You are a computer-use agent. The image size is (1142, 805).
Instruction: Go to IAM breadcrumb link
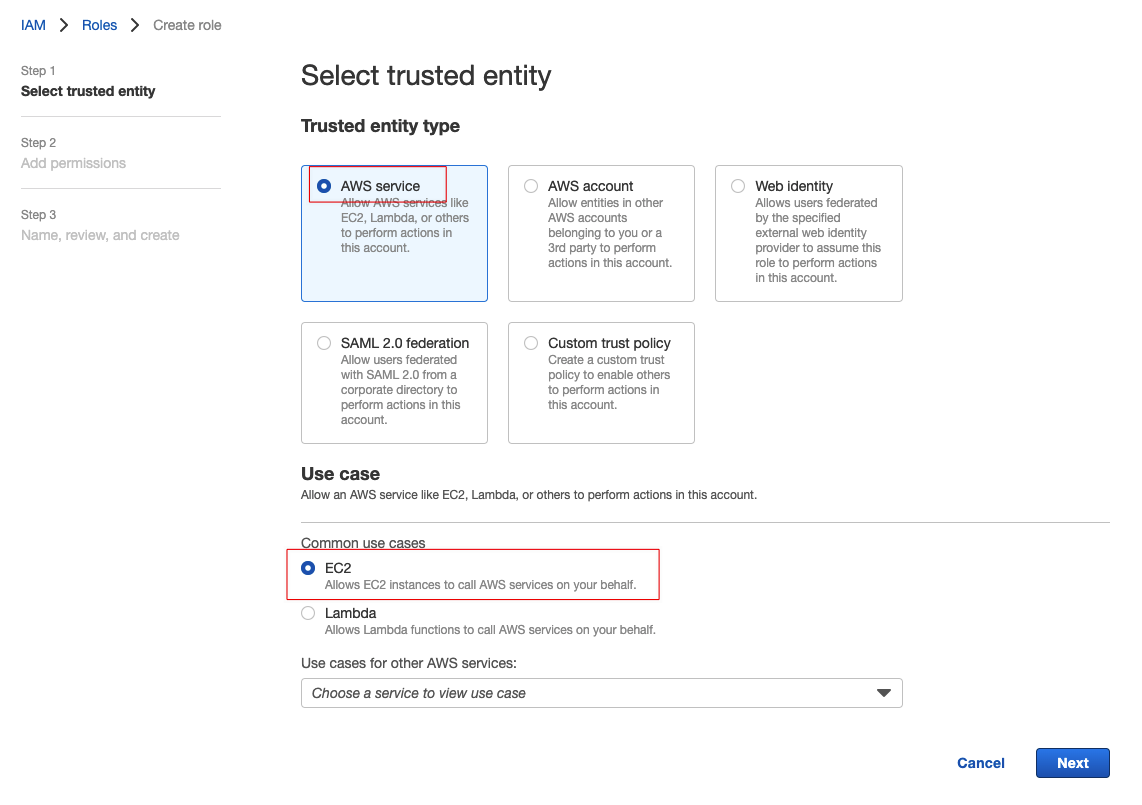[33, 25]
